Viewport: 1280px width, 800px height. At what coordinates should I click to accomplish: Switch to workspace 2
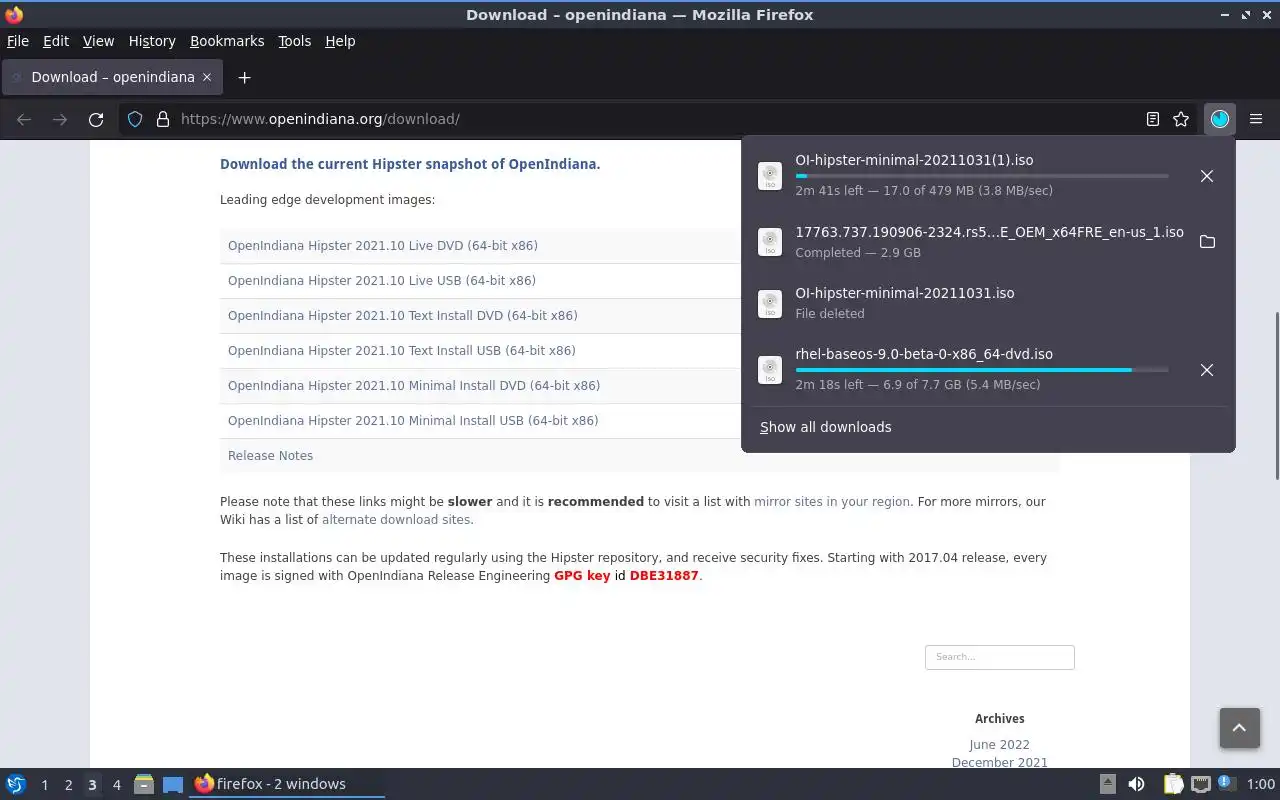(x=68, y=785)
